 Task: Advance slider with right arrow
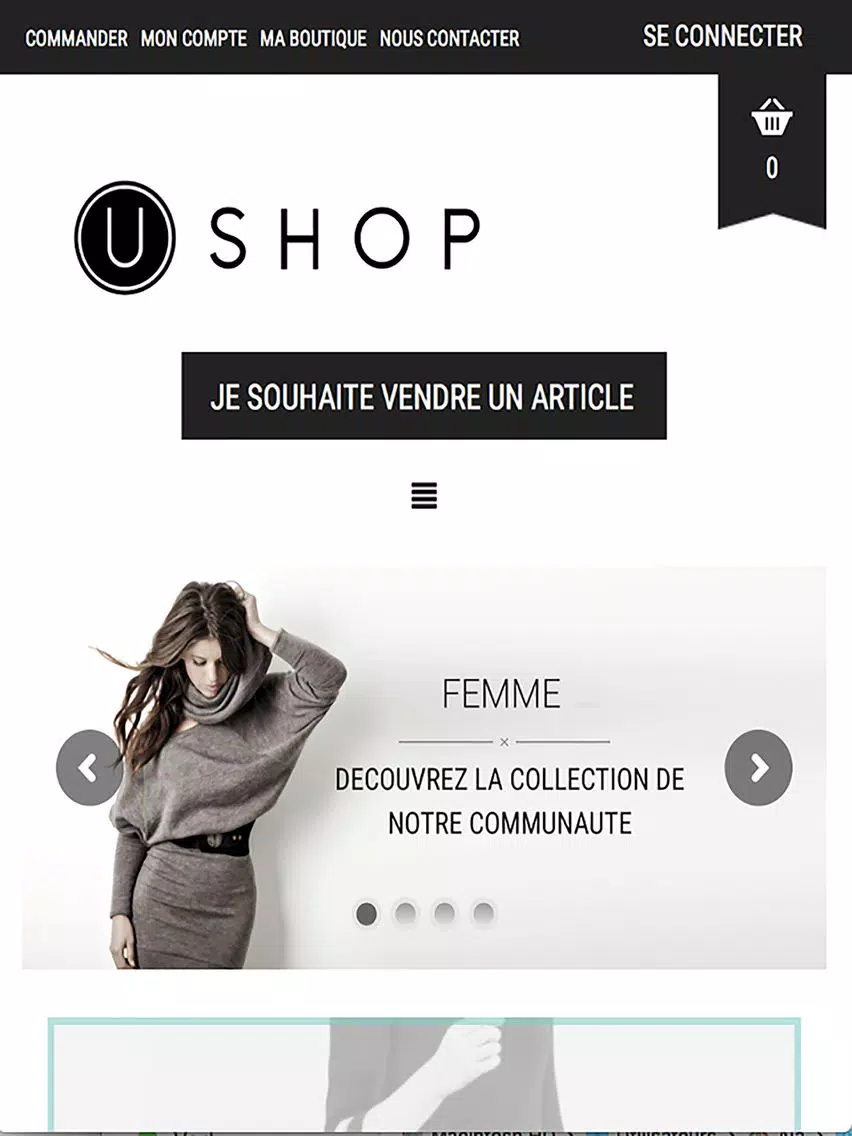(x=758, y=767)
